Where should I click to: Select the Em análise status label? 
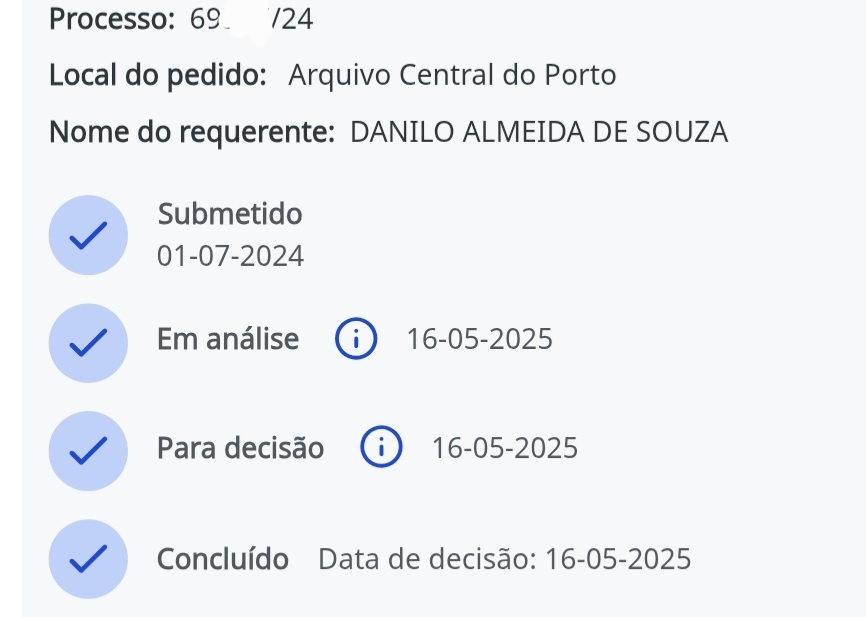click(x=228, y=340)
